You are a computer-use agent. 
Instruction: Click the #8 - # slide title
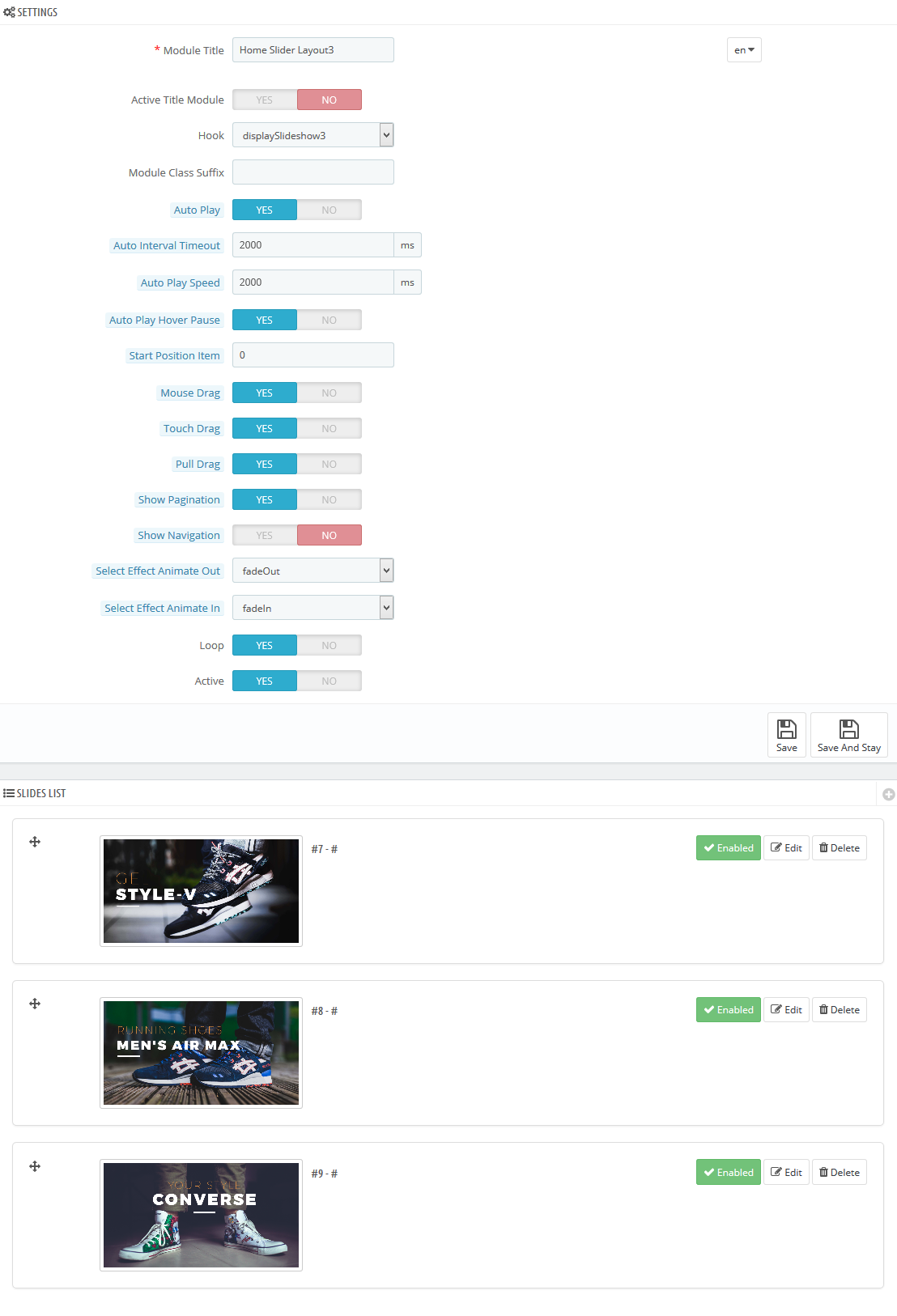coord(325,1011)
